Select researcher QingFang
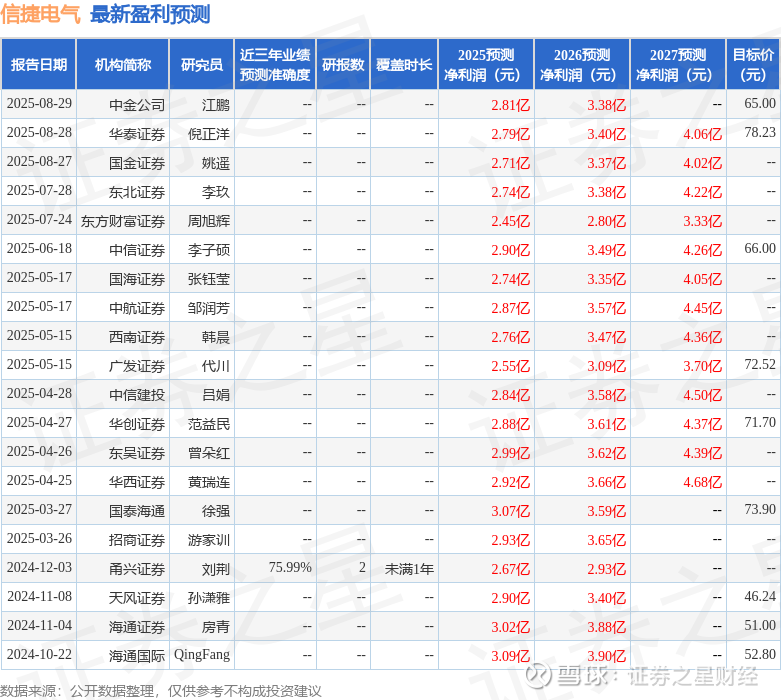Image resolution: width=781 pixels, height=700 pixels. tap(202, 655)
